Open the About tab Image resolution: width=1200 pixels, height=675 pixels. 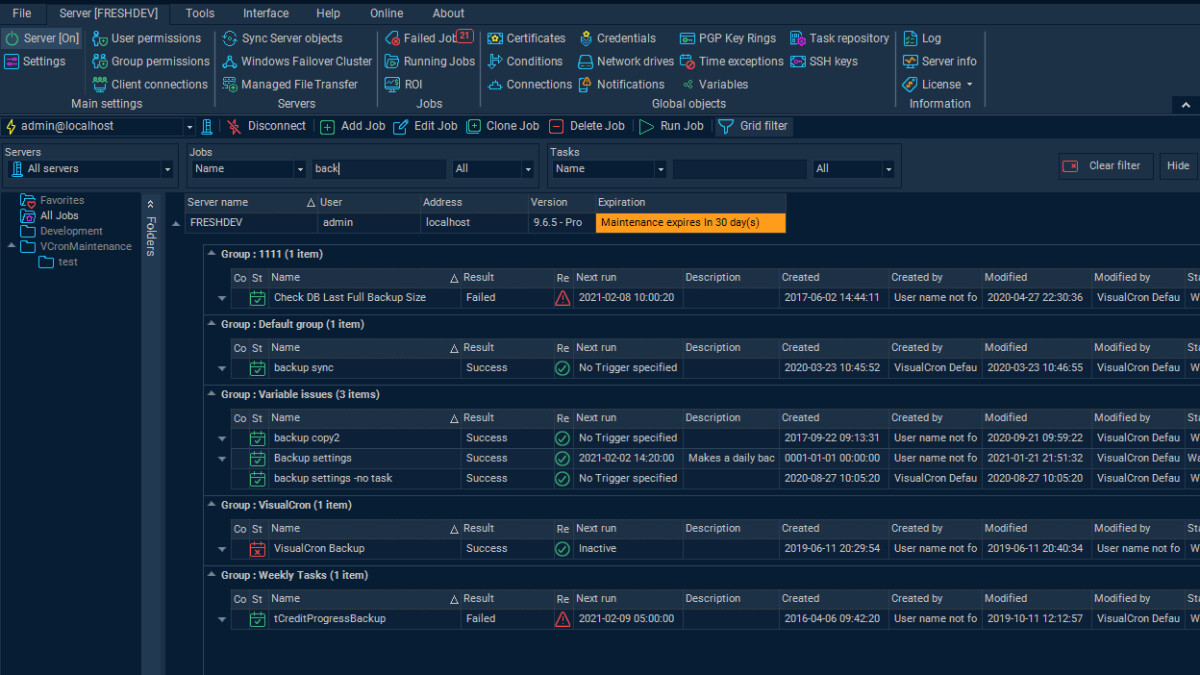point(448,13)
